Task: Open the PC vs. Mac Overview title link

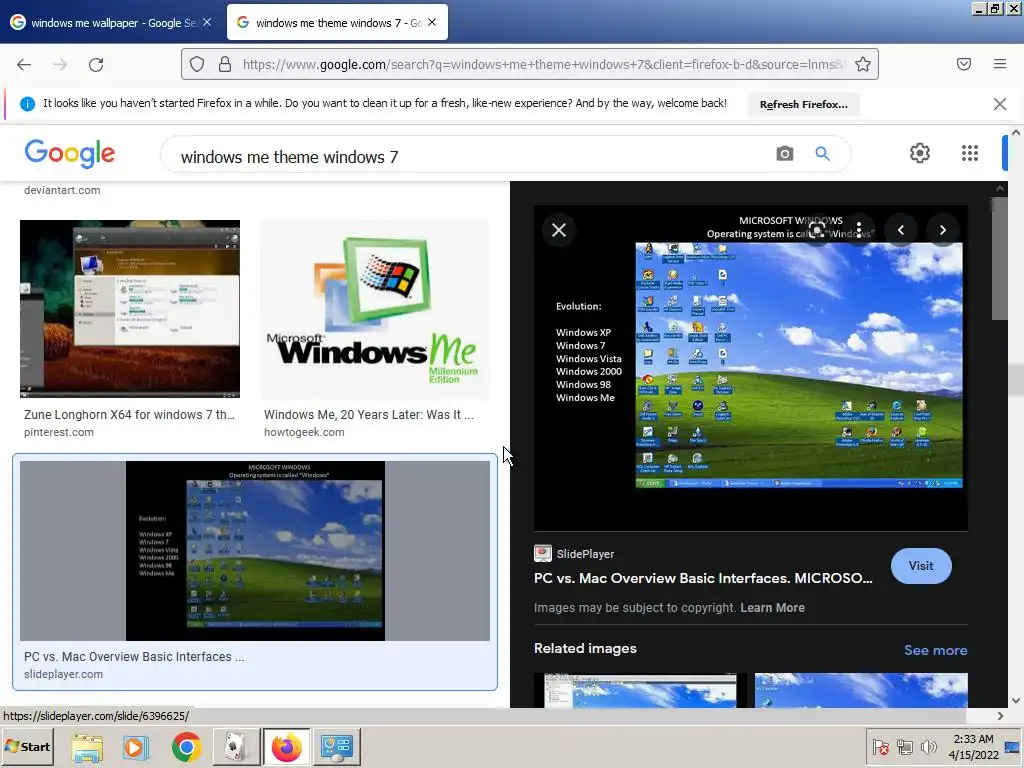Action: pos(703,578)
